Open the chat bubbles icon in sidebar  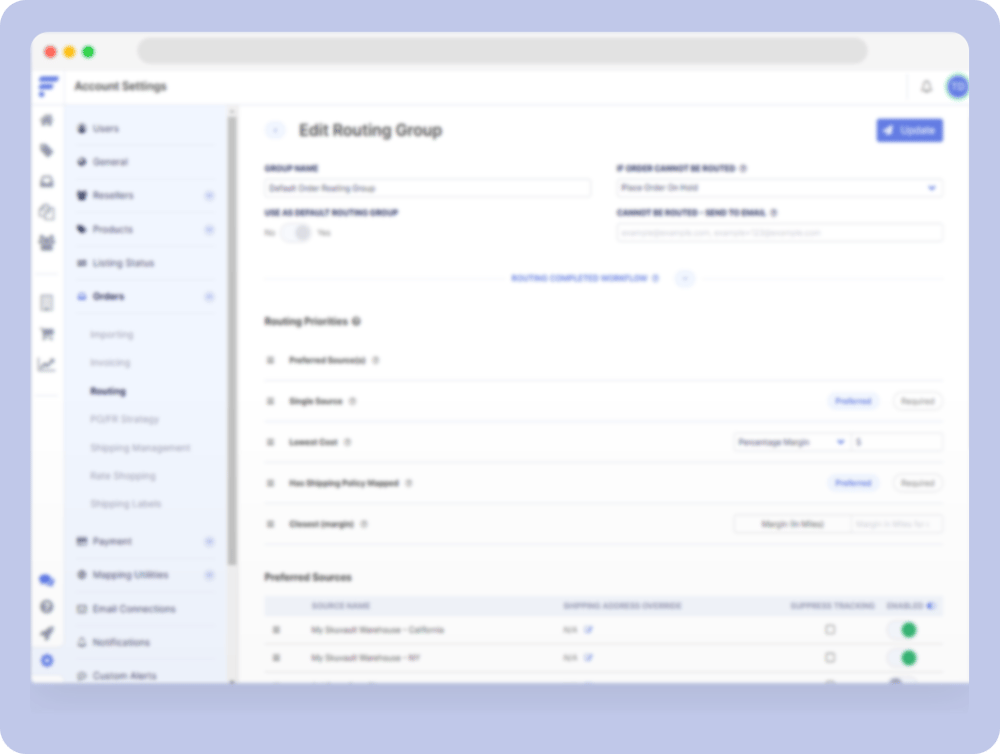(46, 580)
